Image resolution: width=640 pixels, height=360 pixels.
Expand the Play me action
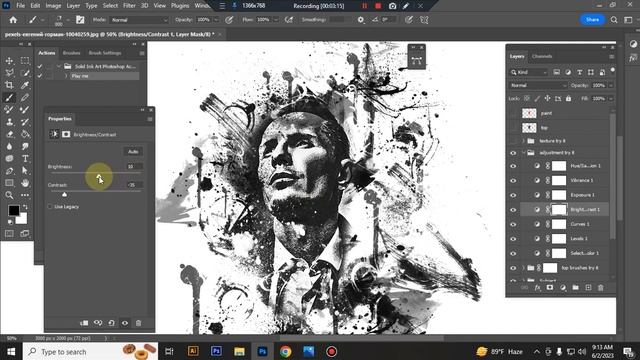(x=66, y=76)
